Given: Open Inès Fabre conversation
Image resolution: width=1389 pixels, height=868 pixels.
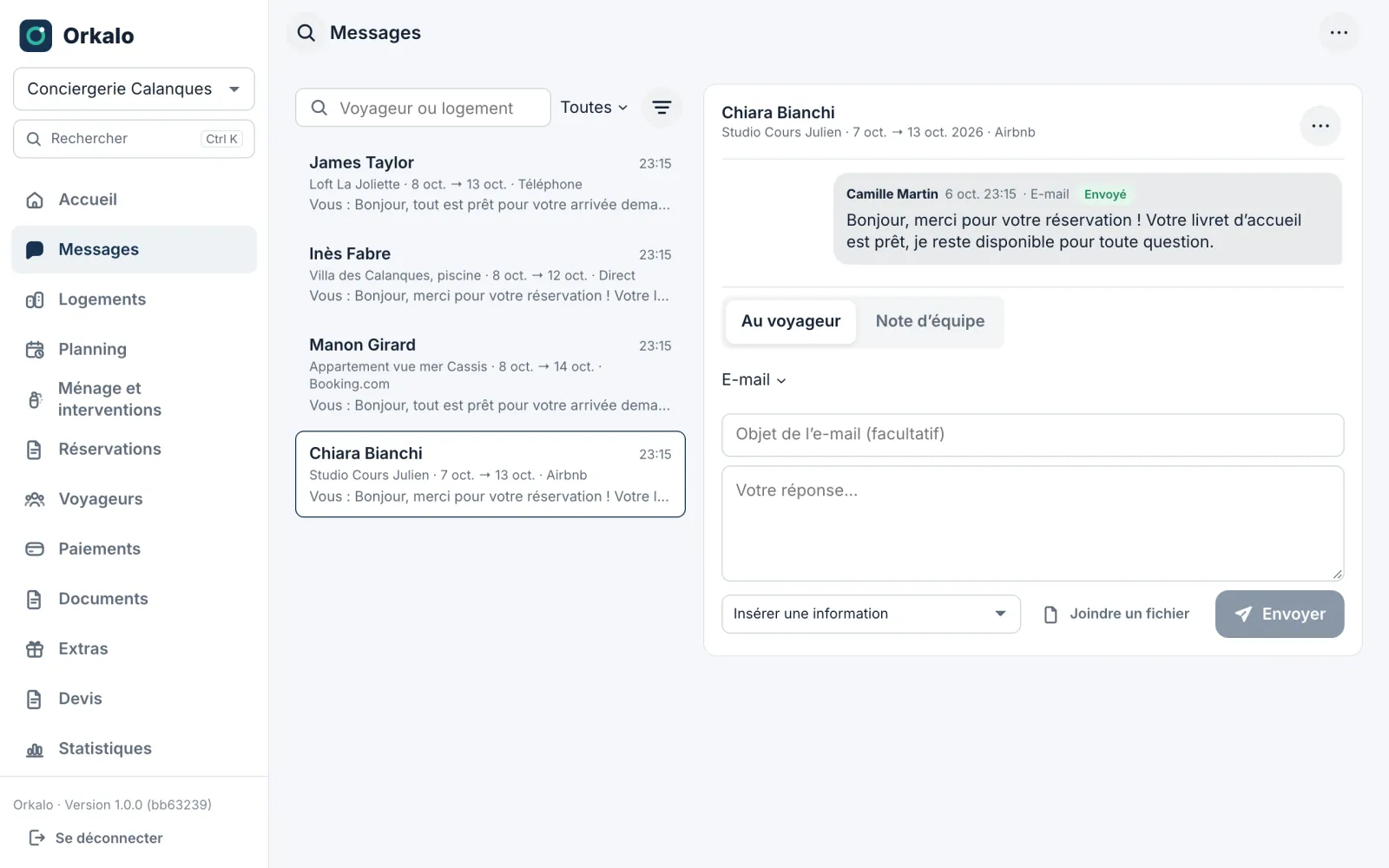Looking at the screenshot, I should (x=490, y=274).
